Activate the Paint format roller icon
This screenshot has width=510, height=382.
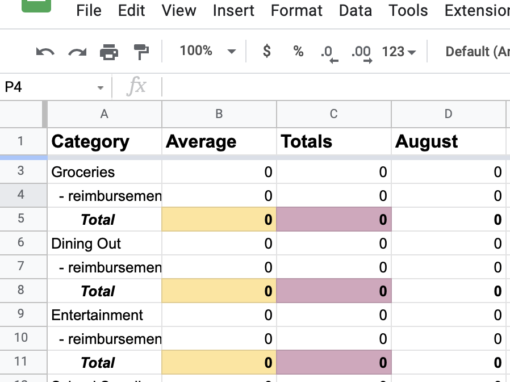point(141,52)
